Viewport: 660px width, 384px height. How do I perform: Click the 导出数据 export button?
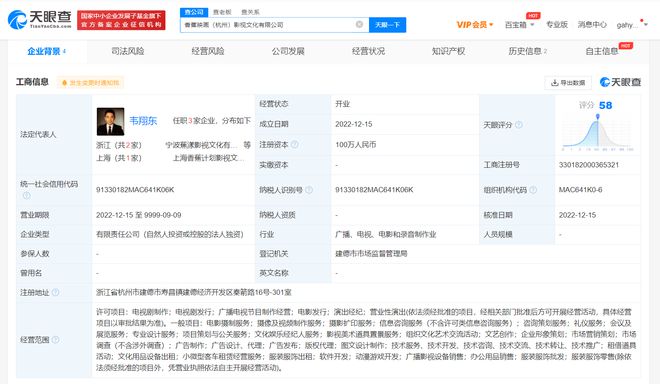[568, 83]
